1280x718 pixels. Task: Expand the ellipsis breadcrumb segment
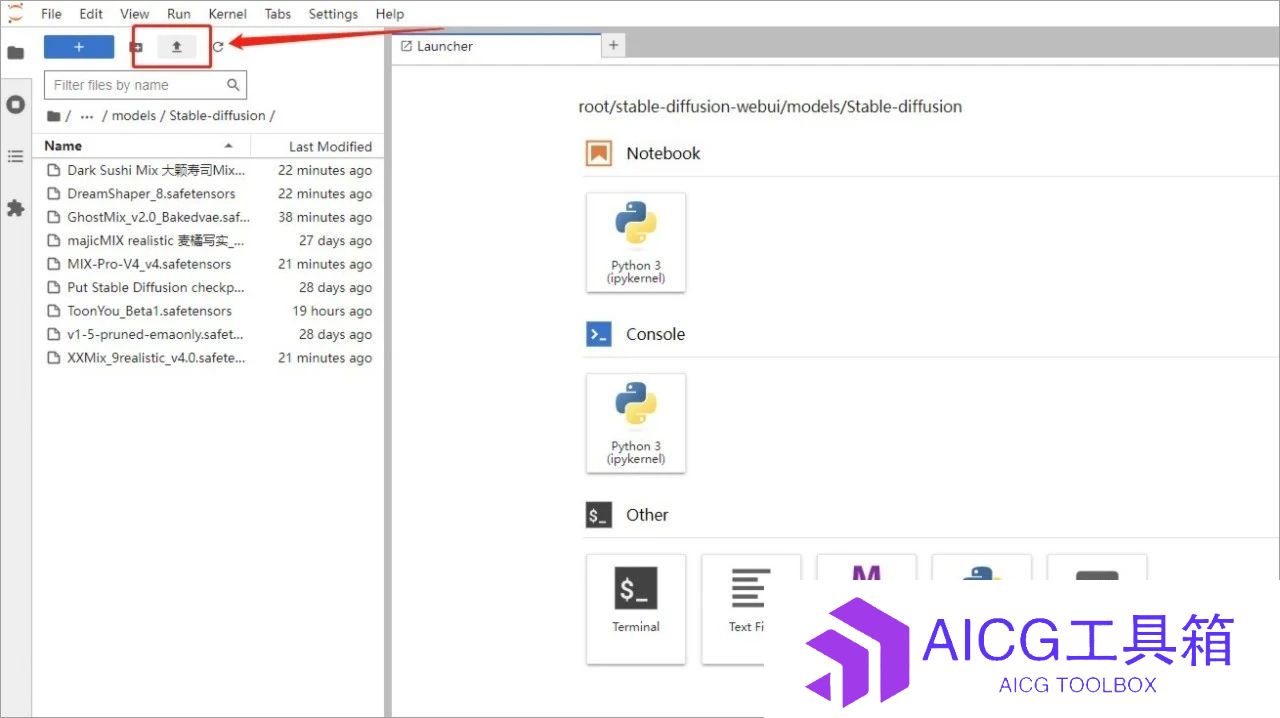click(87, 116)
